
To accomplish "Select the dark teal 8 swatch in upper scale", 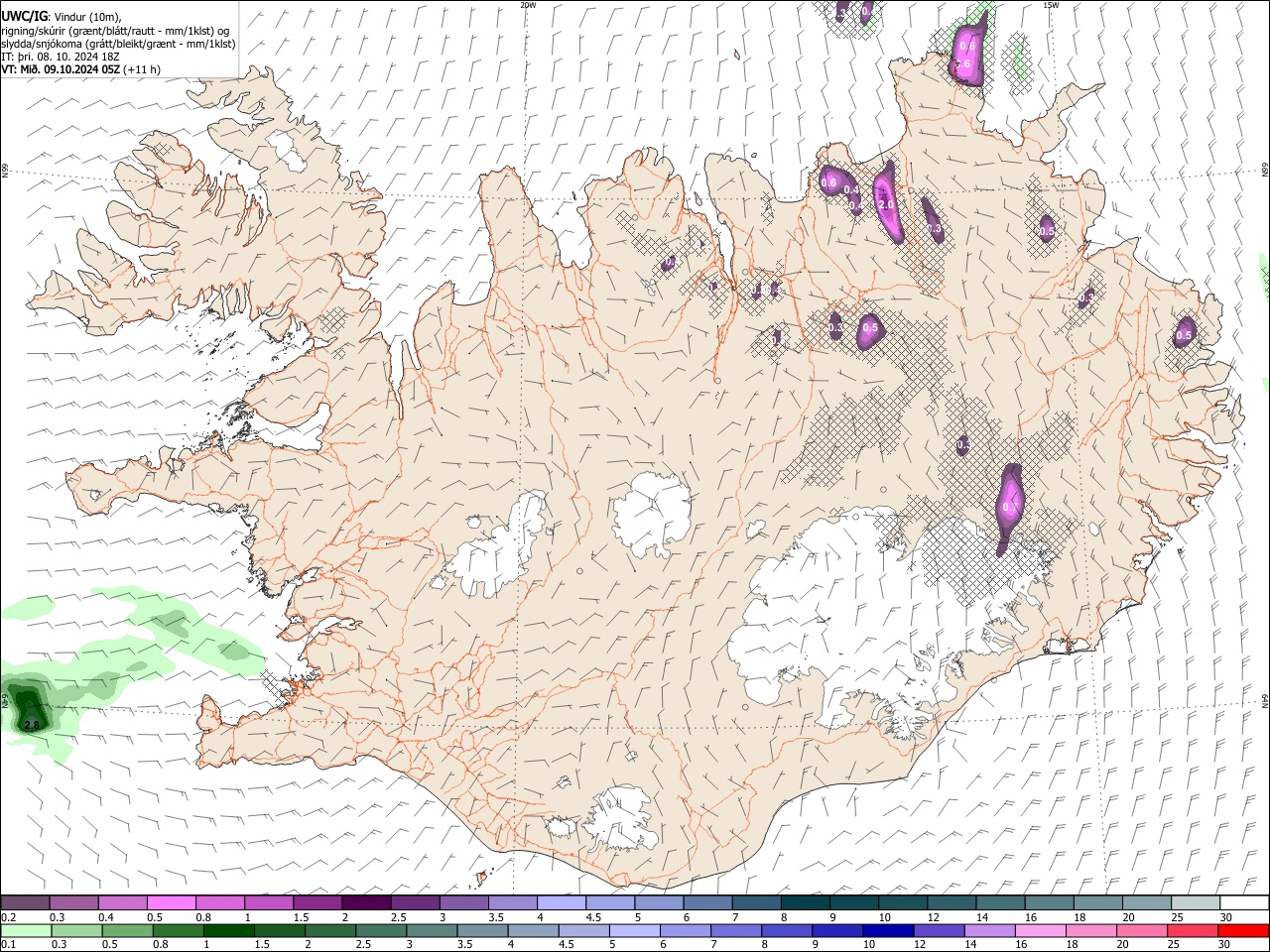I will (x=805, y=902).
